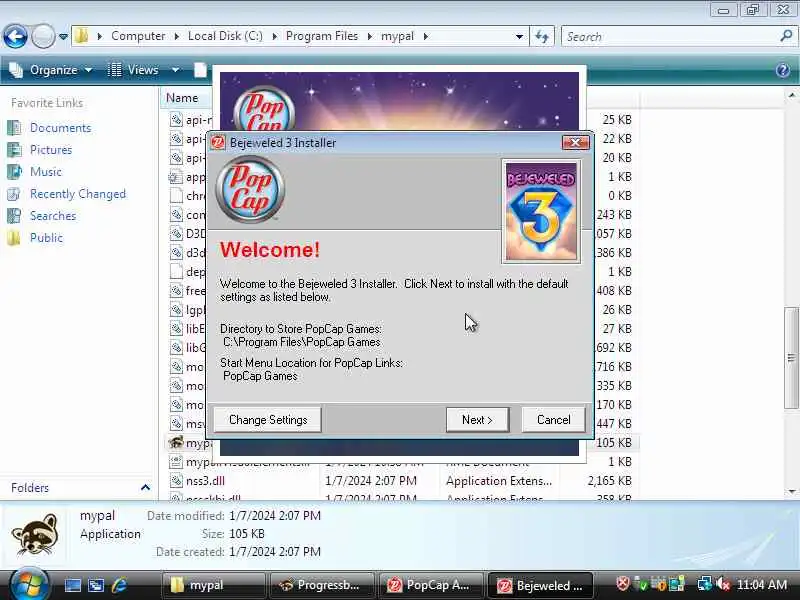Open Documents favorite link
The image size is (800, 600).
(60, 128)
